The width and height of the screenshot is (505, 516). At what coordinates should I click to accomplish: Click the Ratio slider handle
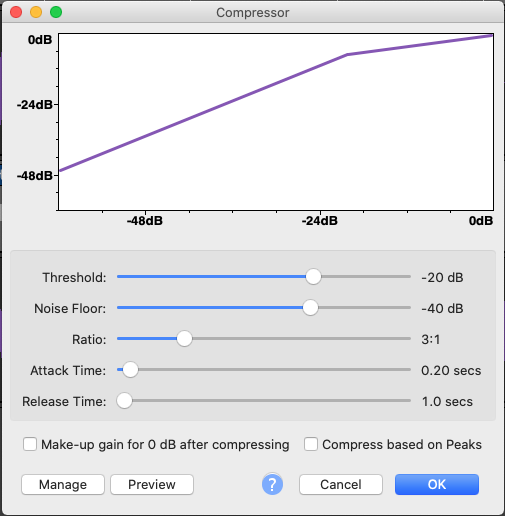[x=184, y=339]
